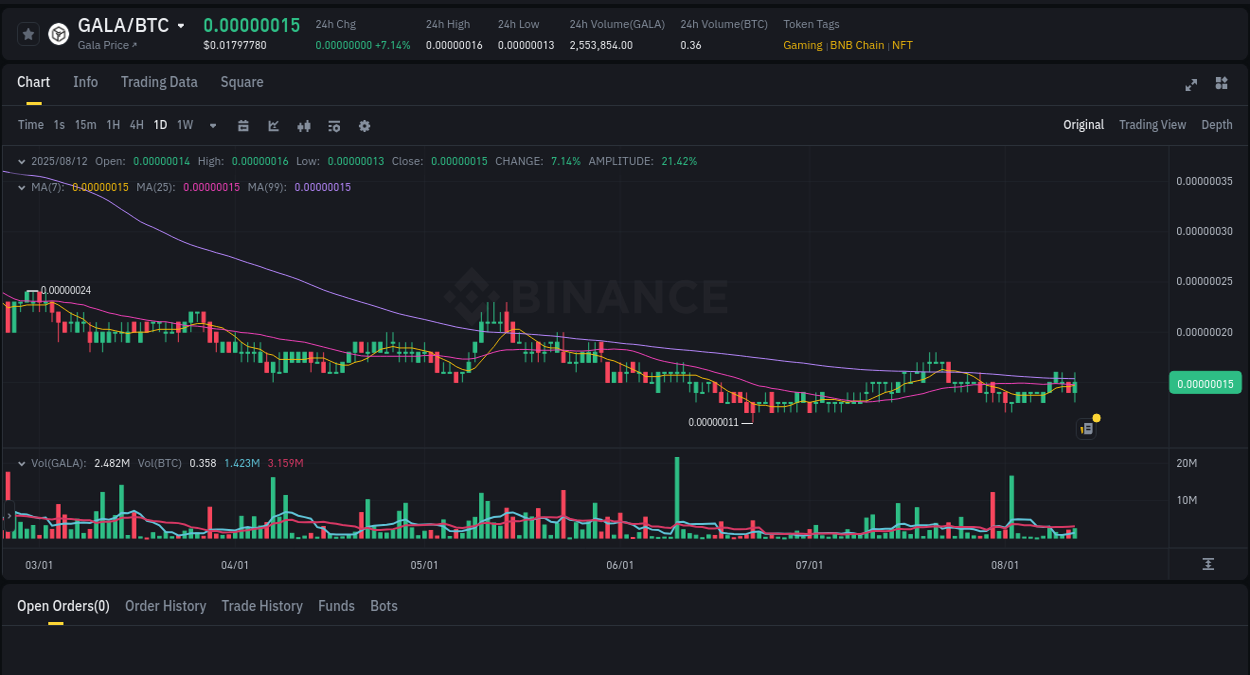Switch to Trading View chart
This screenshot has width=1250, height=675.
point(1152,125)
